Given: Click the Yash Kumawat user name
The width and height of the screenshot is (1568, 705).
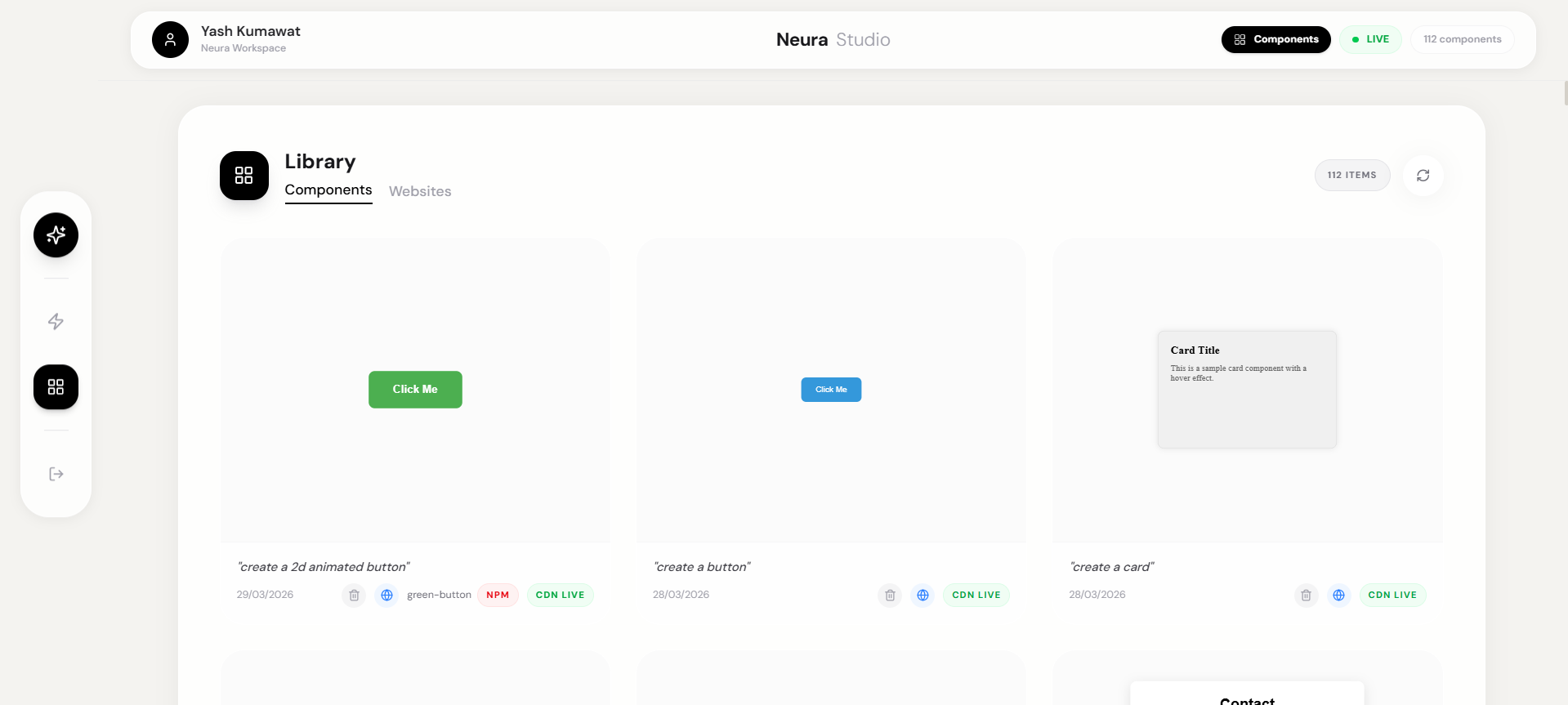Looking at the screenshot, I should pos(251,31).
